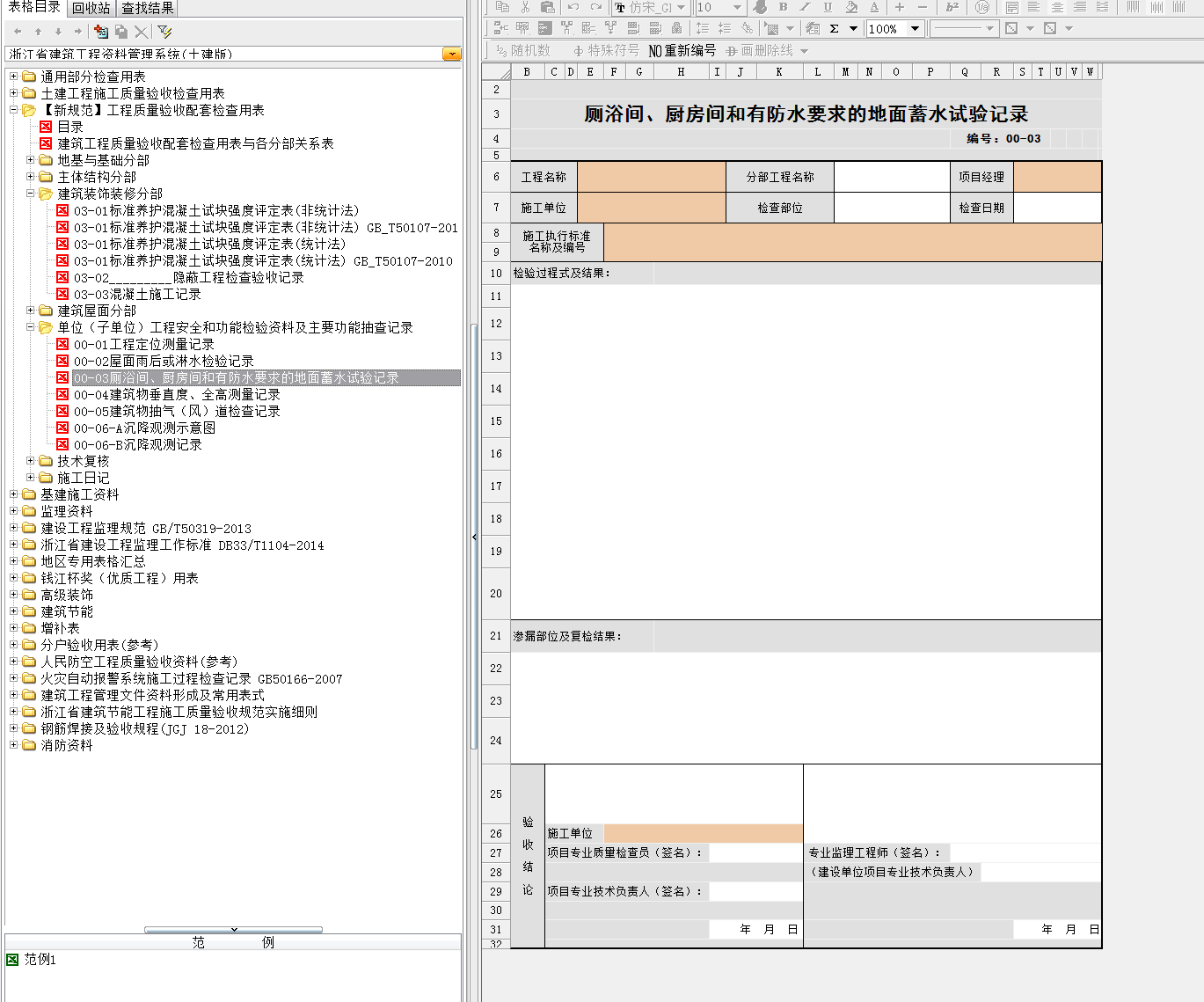The height and width of the screenshot is (1002, 1204).
Task: Select the 高级装饰 folder
Action: 66,595
